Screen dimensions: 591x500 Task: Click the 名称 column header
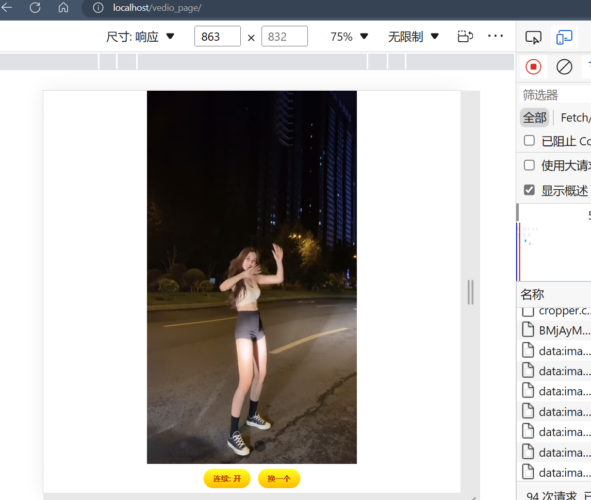(532, 294)
